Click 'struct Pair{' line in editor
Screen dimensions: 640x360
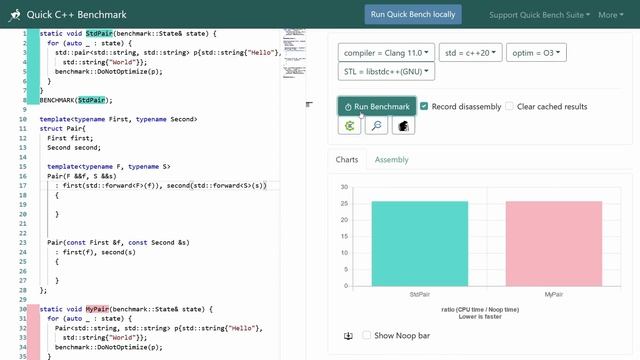(x=62, y=129)
